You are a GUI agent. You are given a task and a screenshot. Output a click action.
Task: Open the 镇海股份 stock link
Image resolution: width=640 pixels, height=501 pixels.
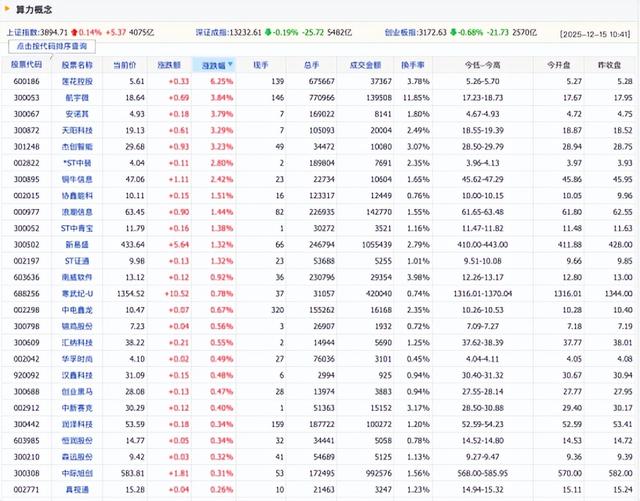pyautogui.click(x=77, y=326)
